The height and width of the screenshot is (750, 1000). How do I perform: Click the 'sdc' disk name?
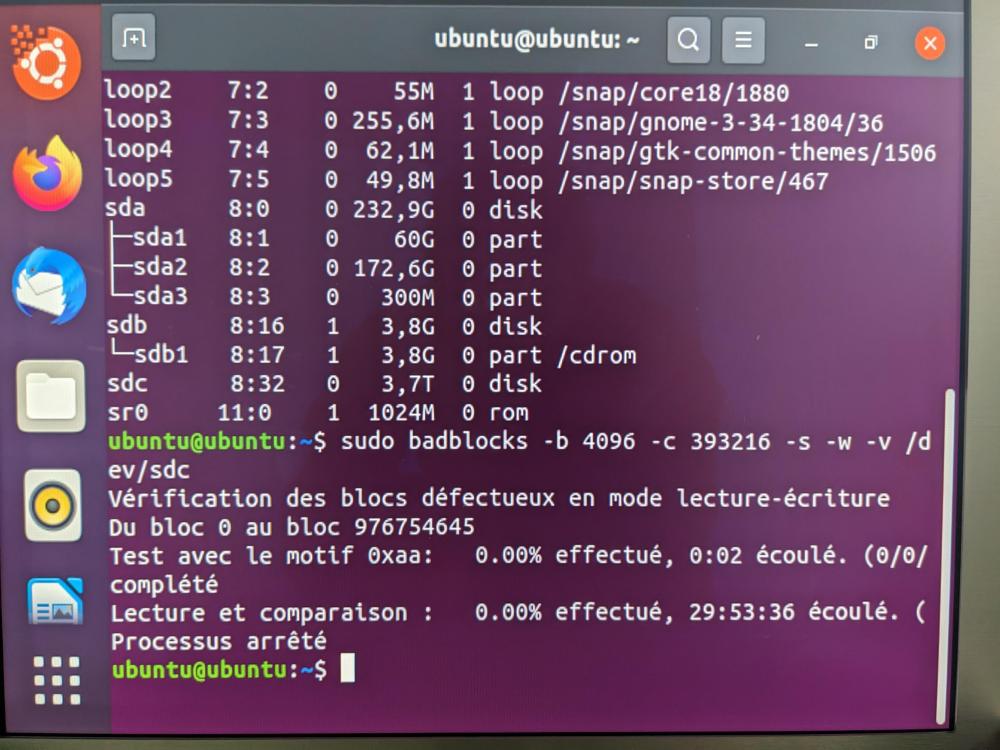pos(128,383)
